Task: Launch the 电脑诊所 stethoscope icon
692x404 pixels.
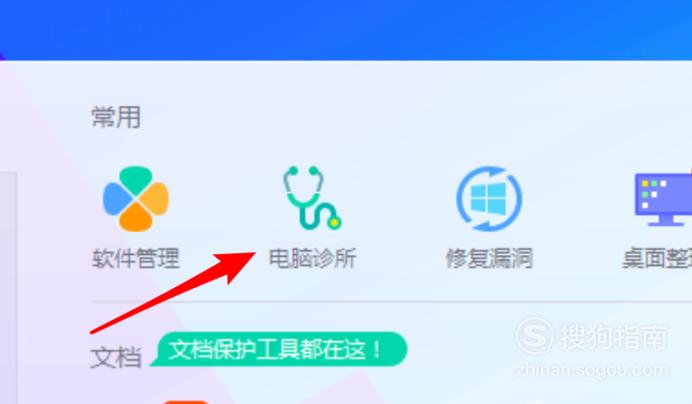Action: pos(312,198)
